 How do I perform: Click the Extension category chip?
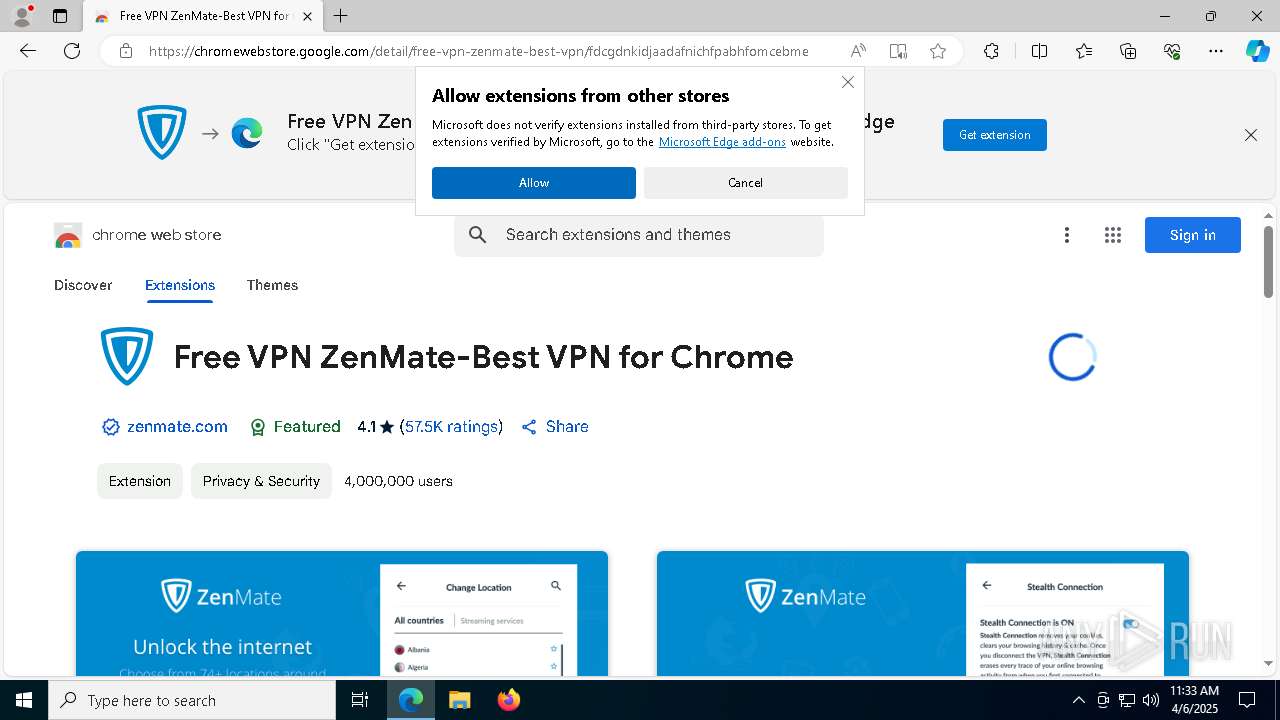140,481
